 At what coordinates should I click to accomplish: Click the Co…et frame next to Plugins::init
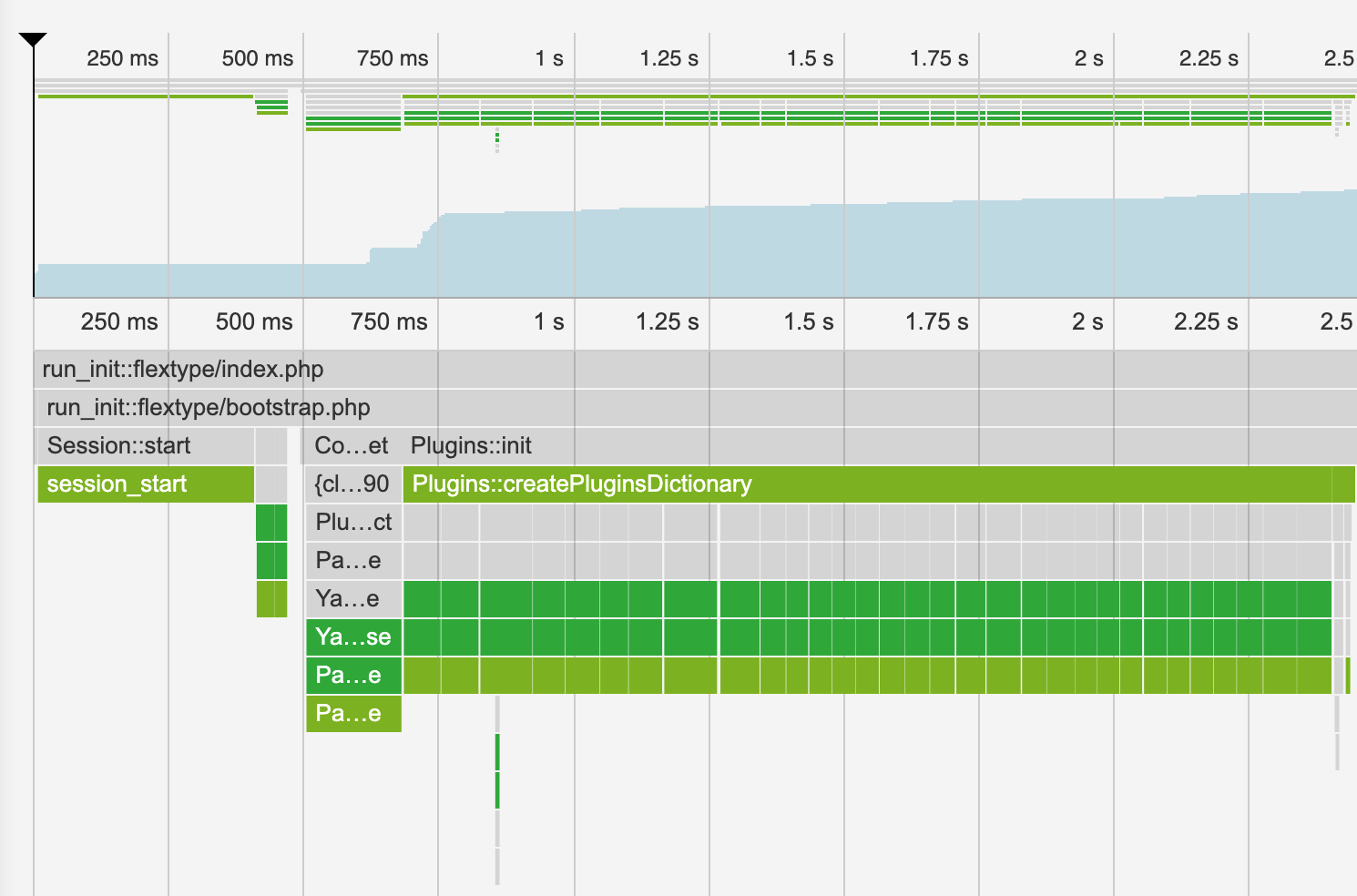point(352,445)
